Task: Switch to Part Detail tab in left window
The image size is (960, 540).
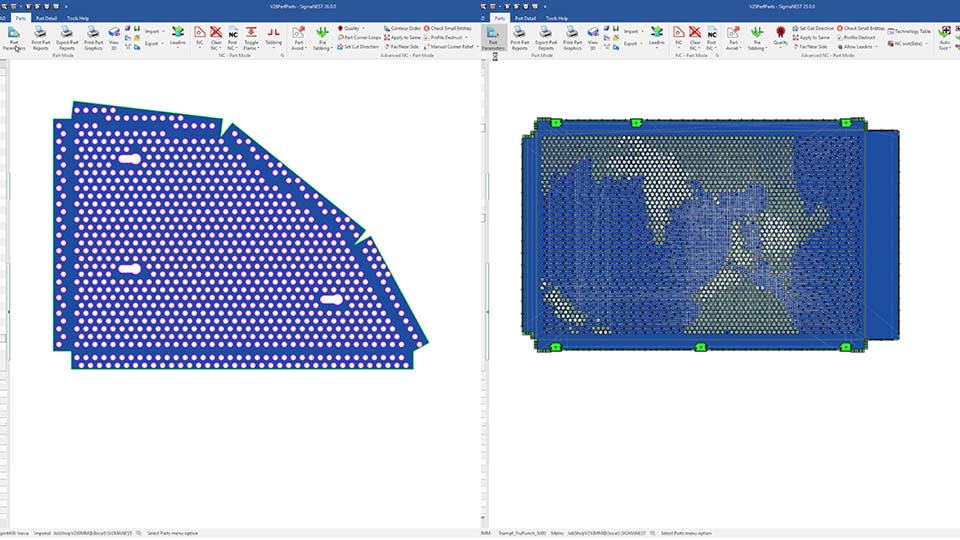Action: pyautogui.click(x=46, y=18)
